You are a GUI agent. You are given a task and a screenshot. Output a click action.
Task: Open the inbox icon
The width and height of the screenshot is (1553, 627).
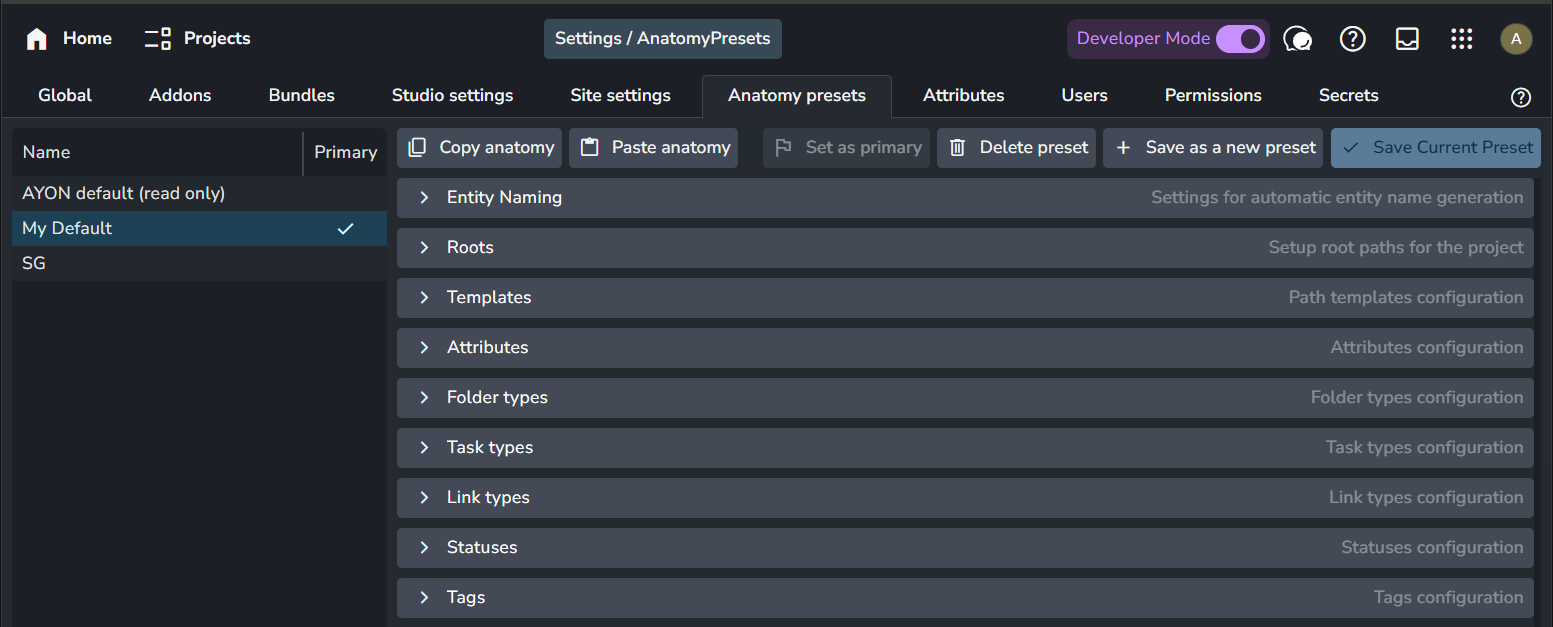(x=1407, y=39)
